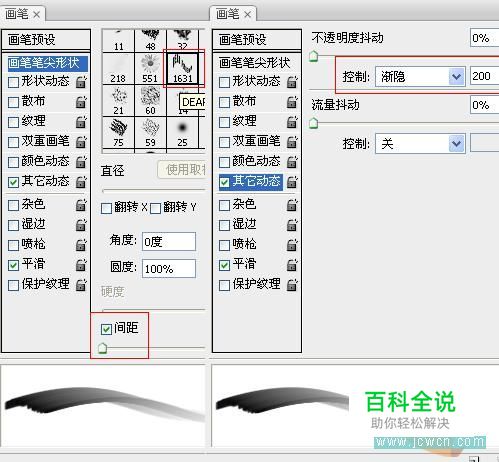Click the 使用取样大小 button
The width and height of the screenshot is (499, 462).
coord(182,170)
